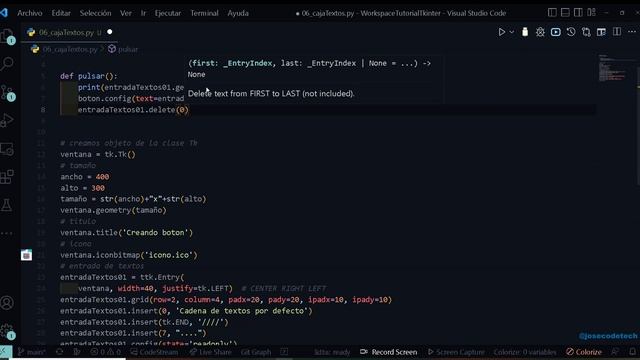Click Record Screen in status bar
Screen dimensions: 640x360
pyautogui.click(x=389, y=352)
